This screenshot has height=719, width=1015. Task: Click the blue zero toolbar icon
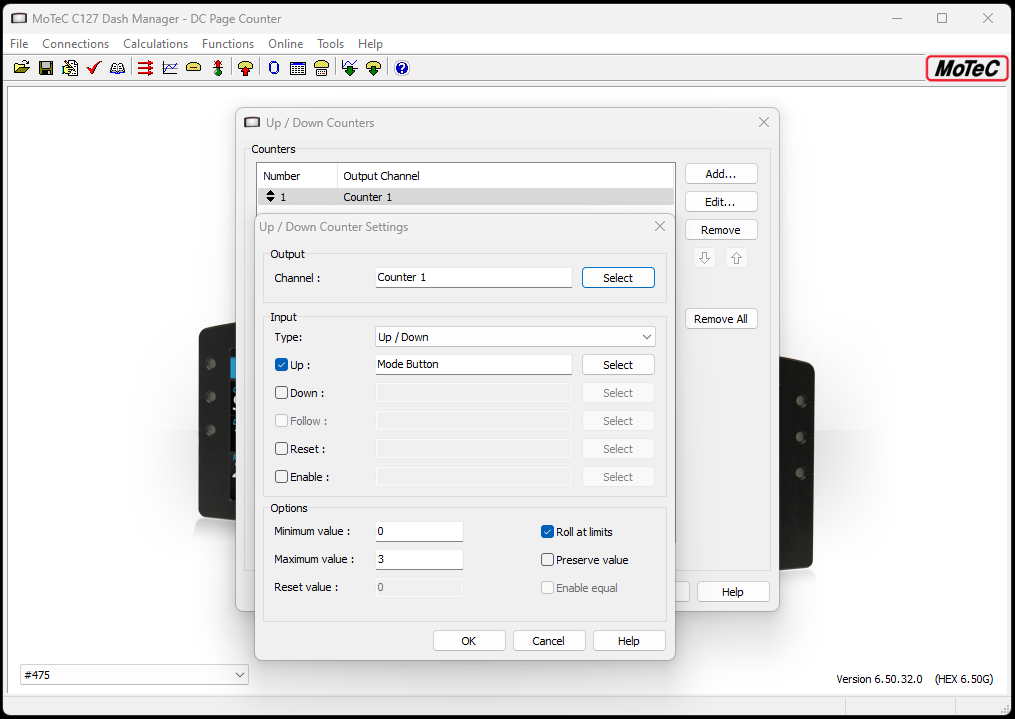[274, 68]
